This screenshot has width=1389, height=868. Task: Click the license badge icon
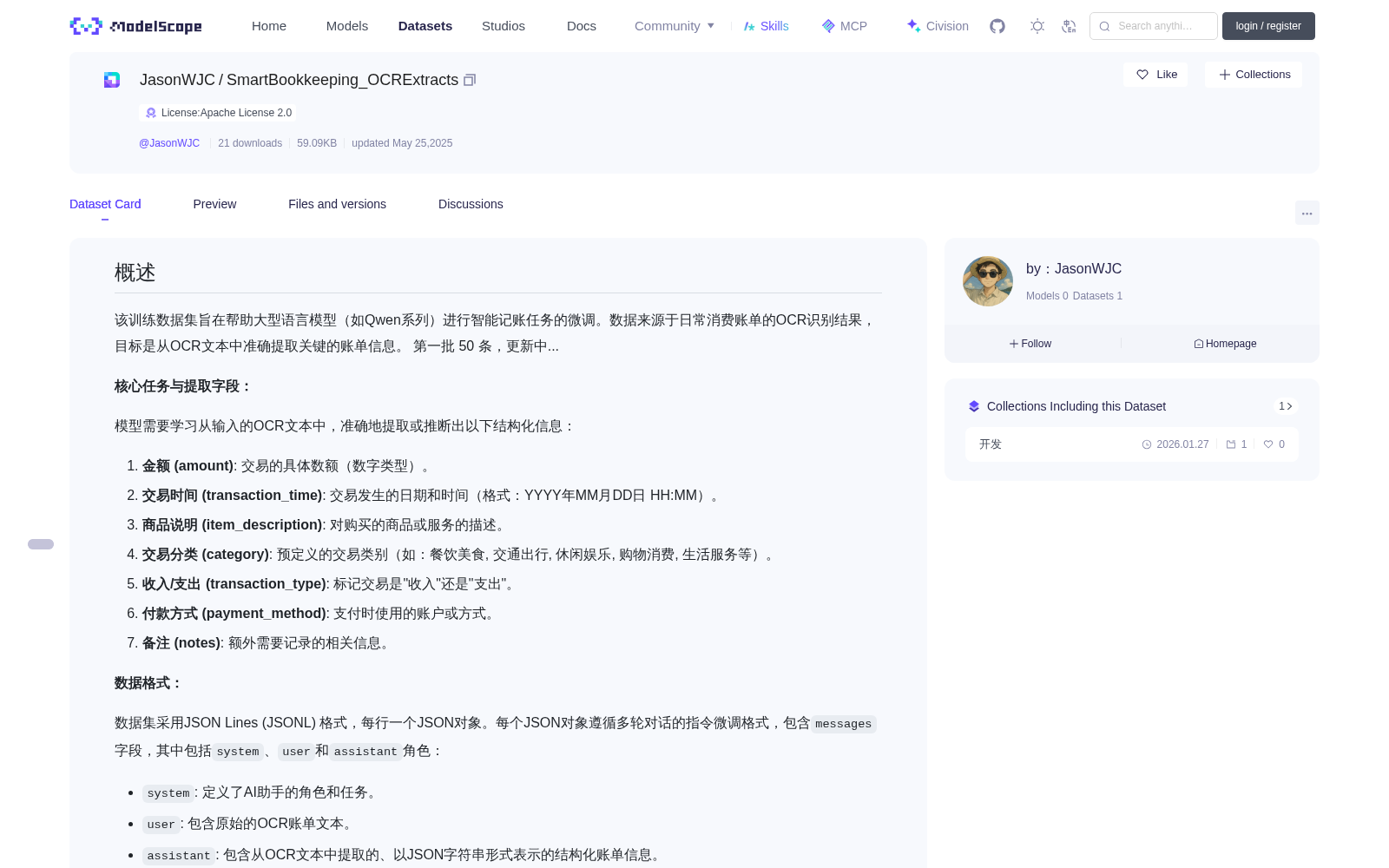tap(151, 113)
